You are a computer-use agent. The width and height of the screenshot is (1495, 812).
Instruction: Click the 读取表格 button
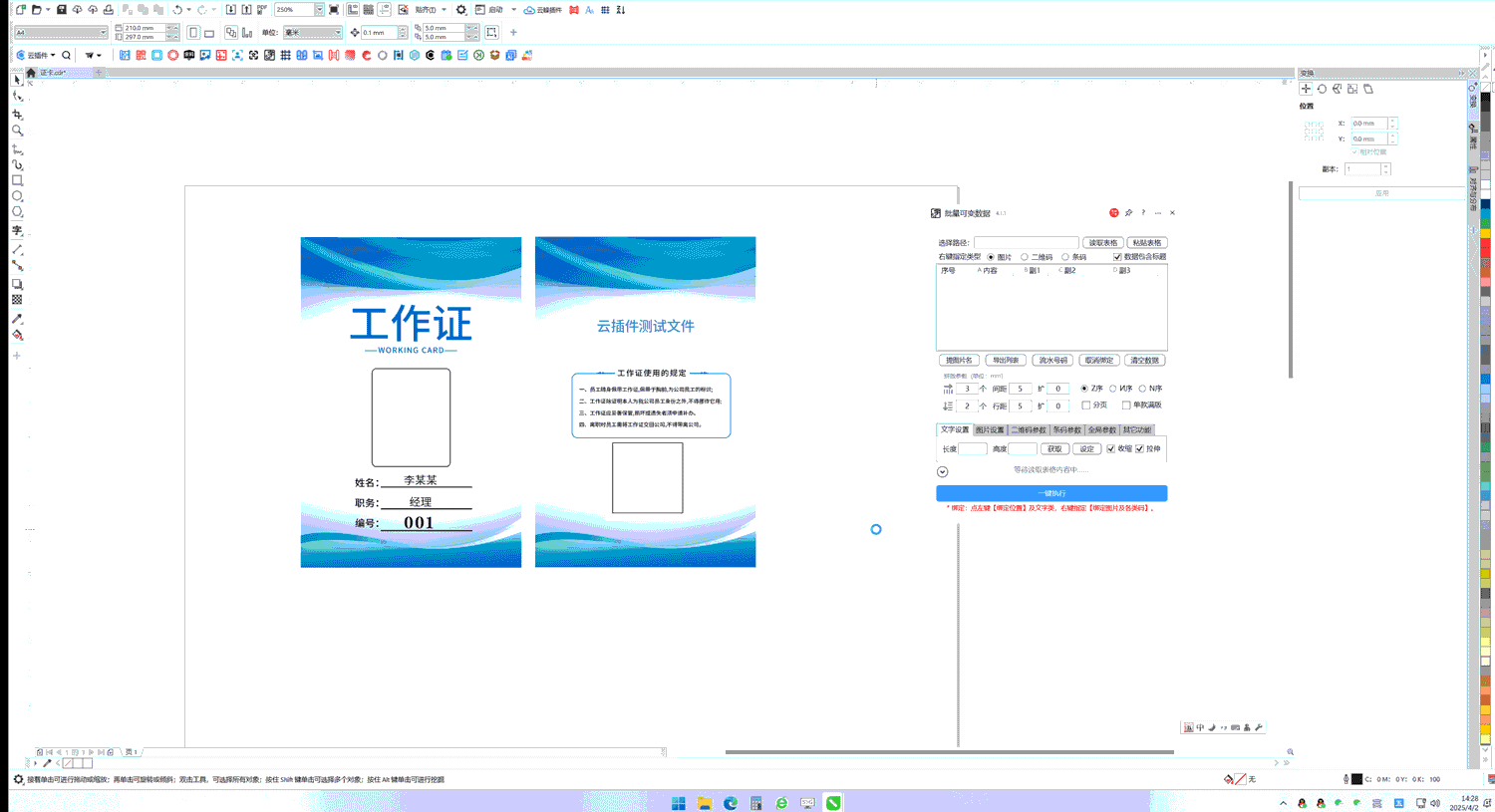[1103, 242]
